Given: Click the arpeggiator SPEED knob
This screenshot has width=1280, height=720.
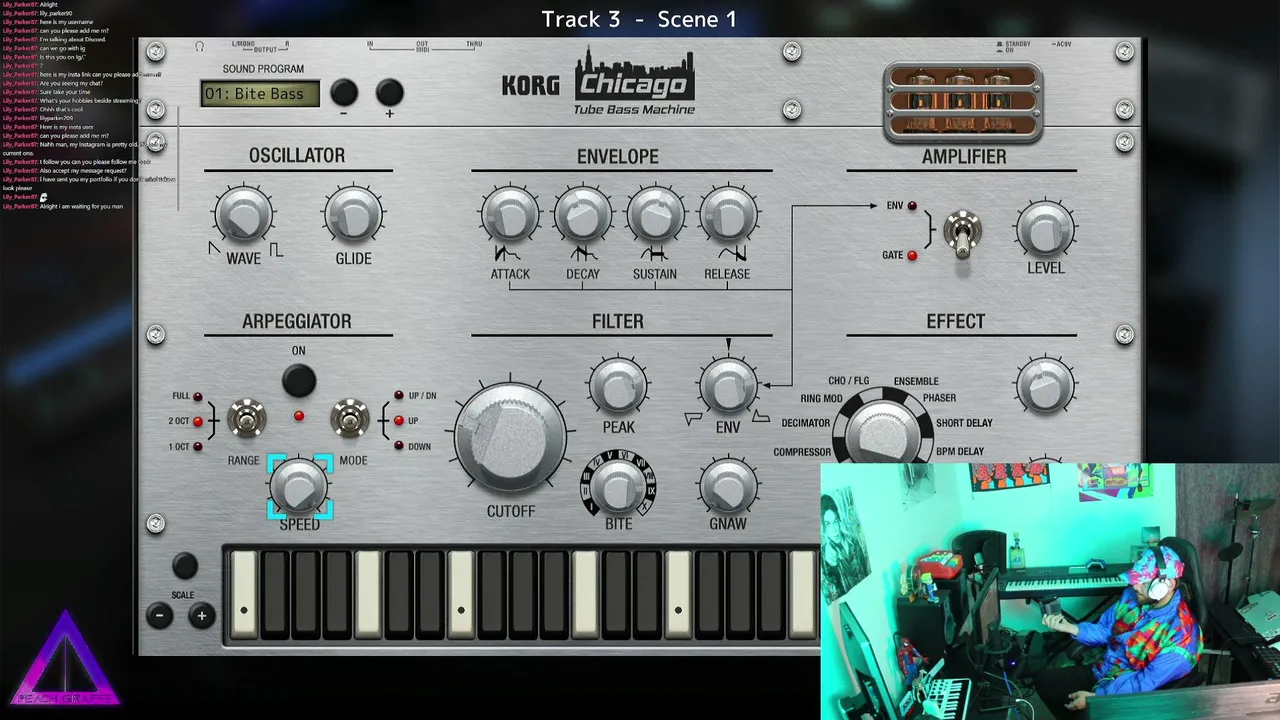Looking at the screenshot, I should pyautogui.click(x=299, y=486).
